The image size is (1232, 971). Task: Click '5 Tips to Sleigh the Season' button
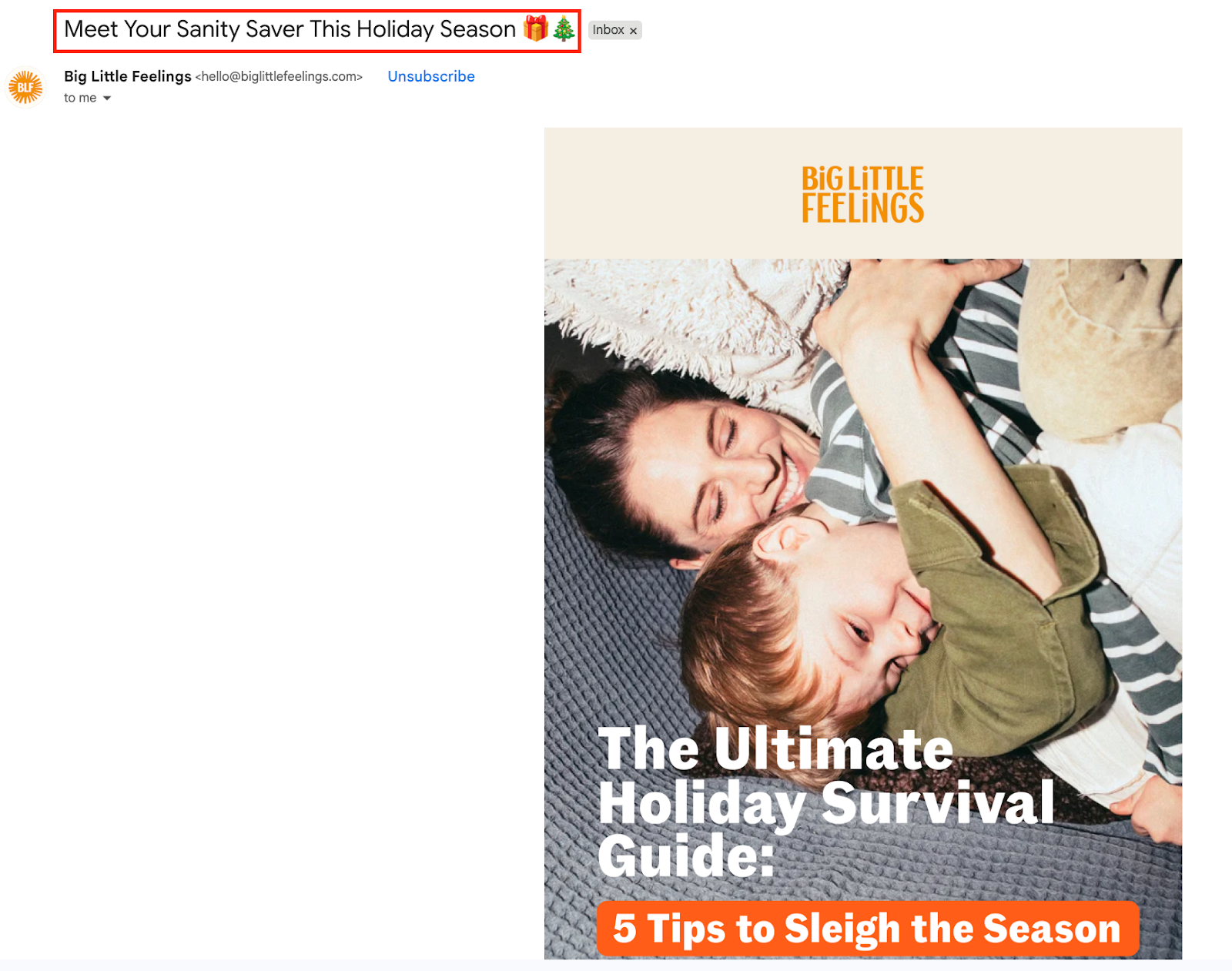click(868, 928)
